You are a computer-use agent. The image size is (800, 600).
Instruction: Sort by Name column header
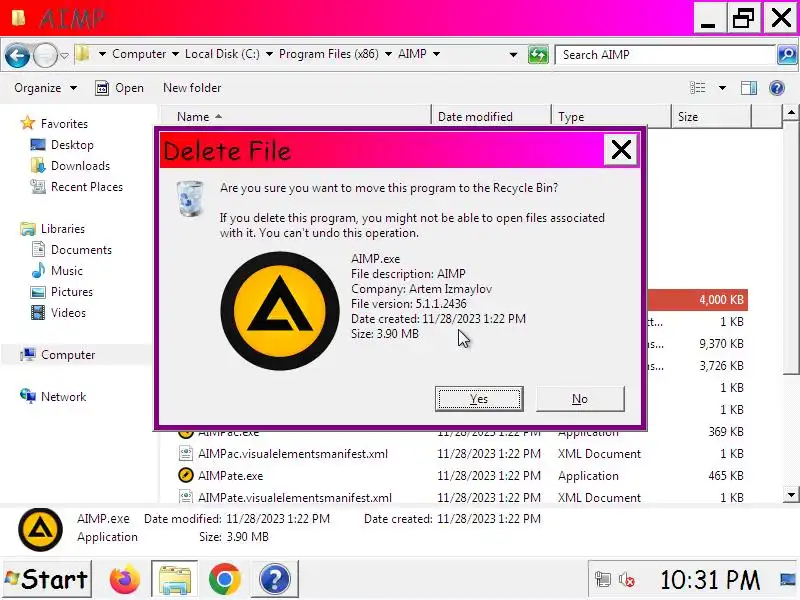click(296, 117)
